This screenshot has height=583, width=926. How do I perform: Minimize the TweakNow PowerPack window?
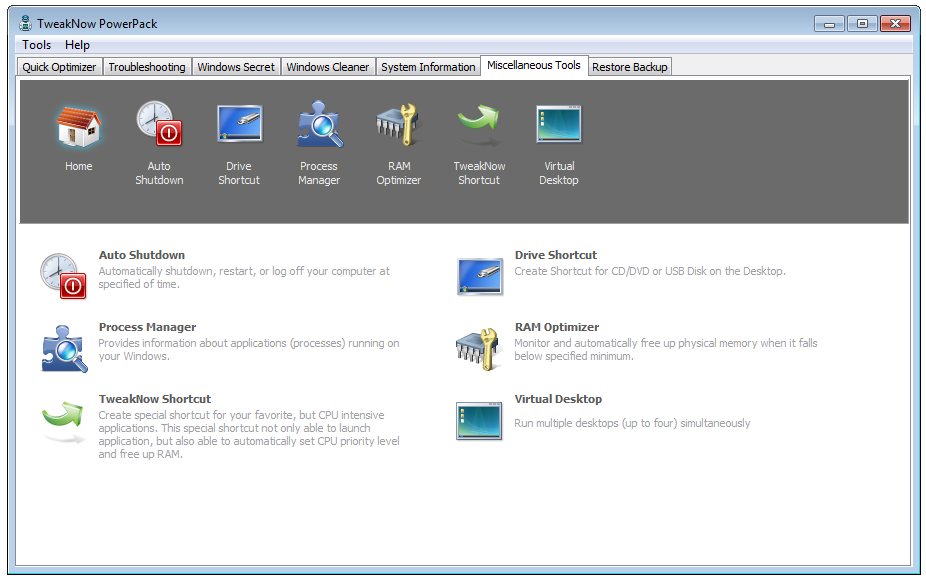click(x=829, y=24)
